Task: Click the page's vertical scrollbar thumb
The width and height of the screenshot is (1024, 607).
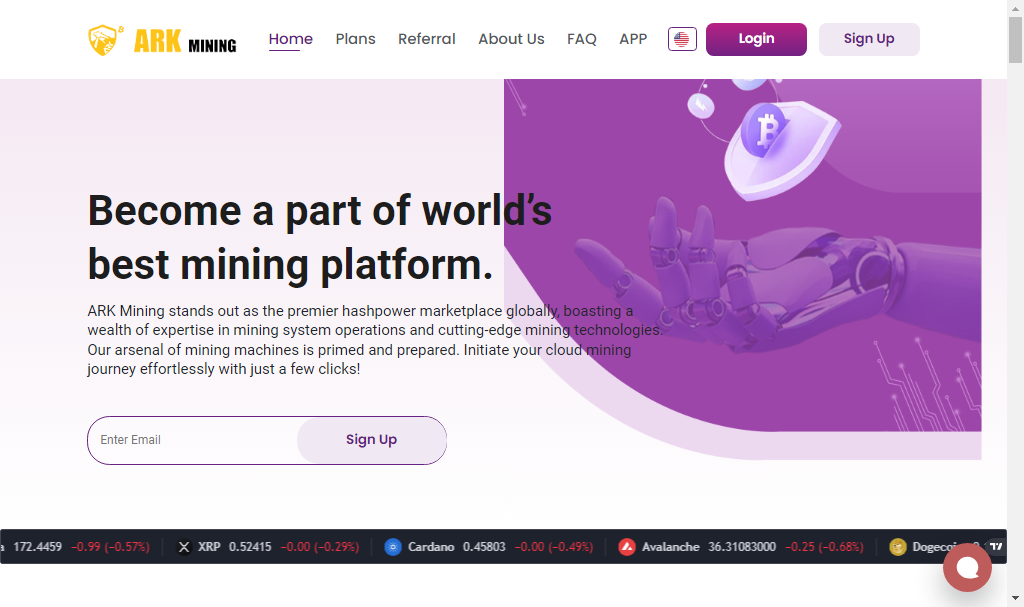Action: [1015, 35]
